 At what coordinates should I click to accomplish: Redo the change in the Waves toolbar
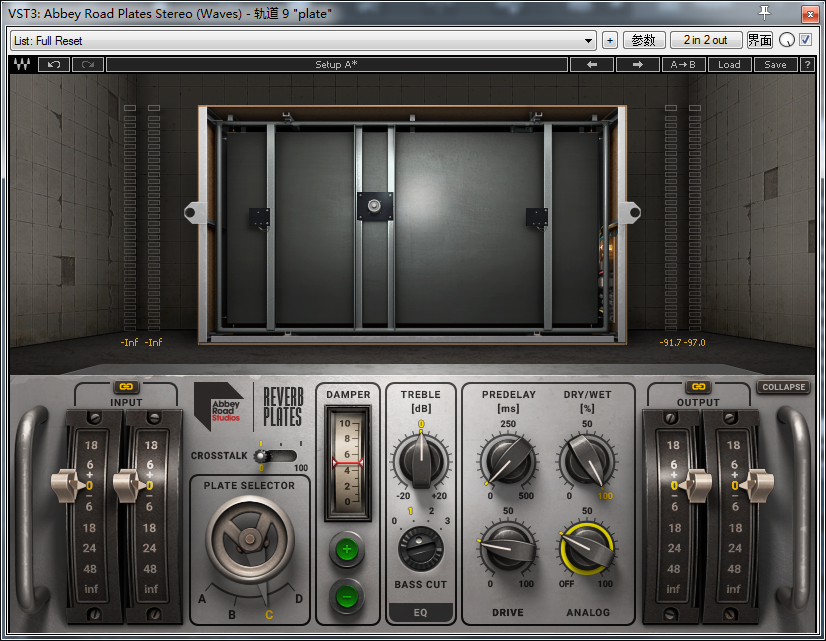pyautogui.click(x=87, y=64)
